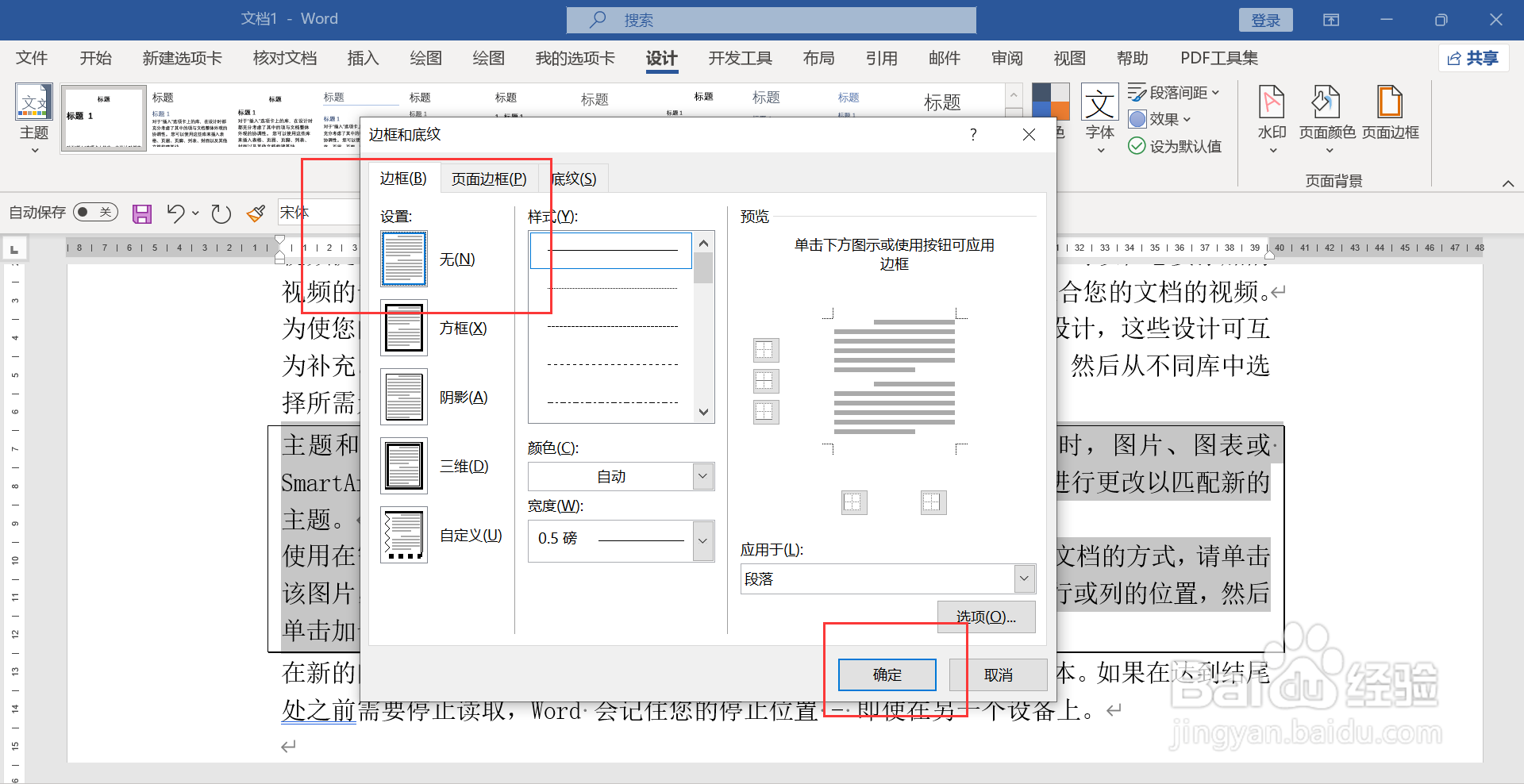Click the style list scrollbar up arrow

pos(703,243)
